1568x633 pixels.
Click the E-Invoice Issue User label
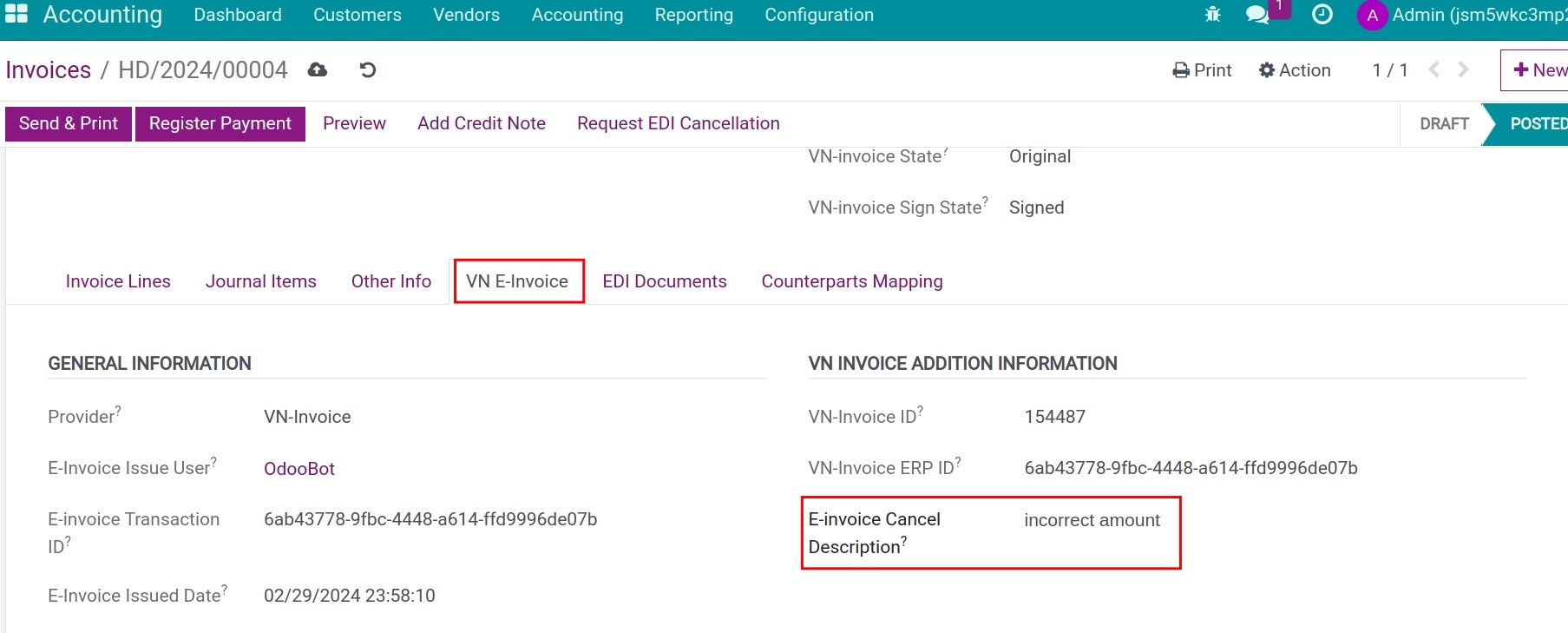coord(132,468)
